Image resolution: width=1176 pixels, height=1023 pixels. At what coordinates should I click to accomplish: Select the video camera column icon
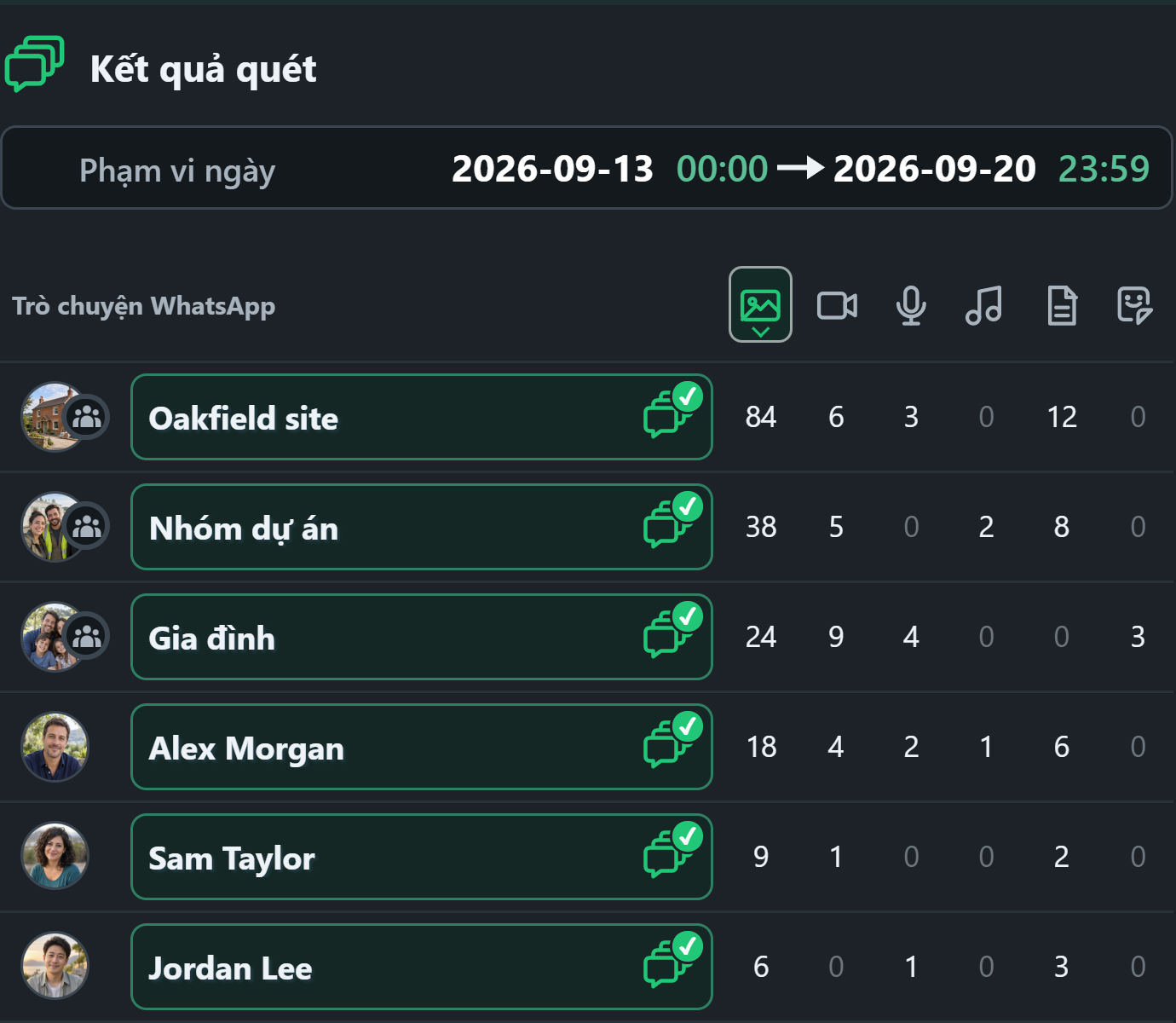click(837, 305)
